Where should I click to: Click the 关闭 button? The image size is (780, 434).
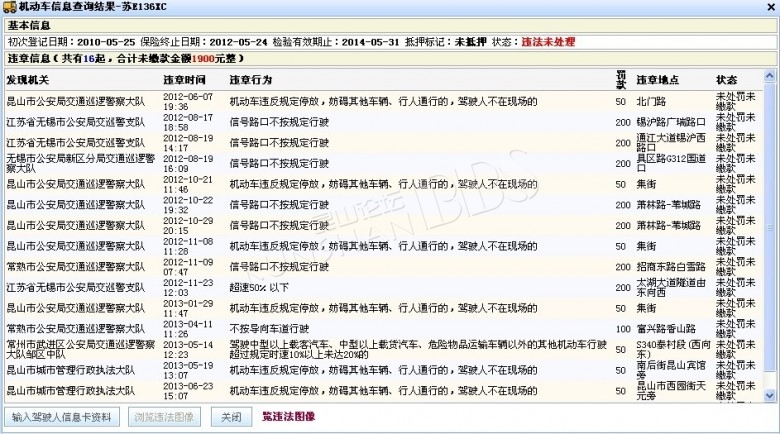click(x=231, y=417)
